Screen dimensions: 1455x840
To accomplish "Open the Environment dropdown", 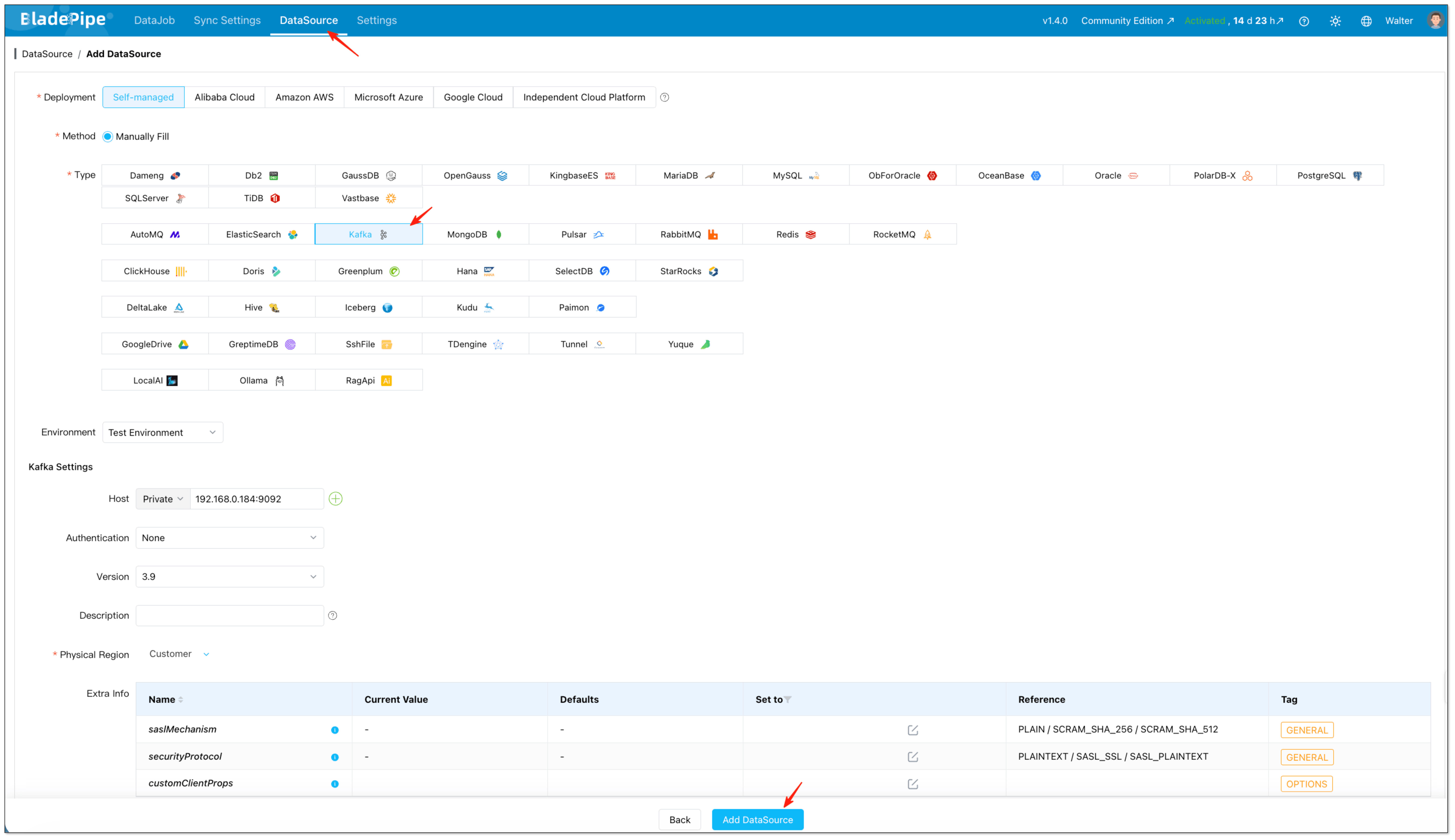I will [x=162, y=432].
